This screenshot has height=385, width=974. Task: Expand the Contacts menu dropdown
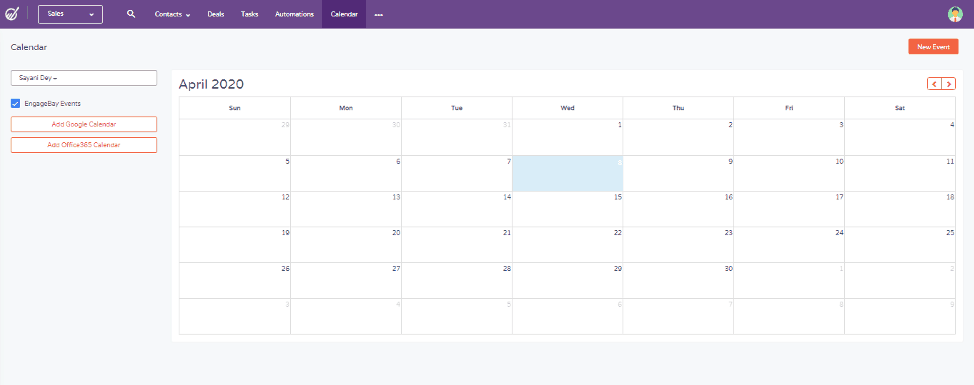(172, 14)
